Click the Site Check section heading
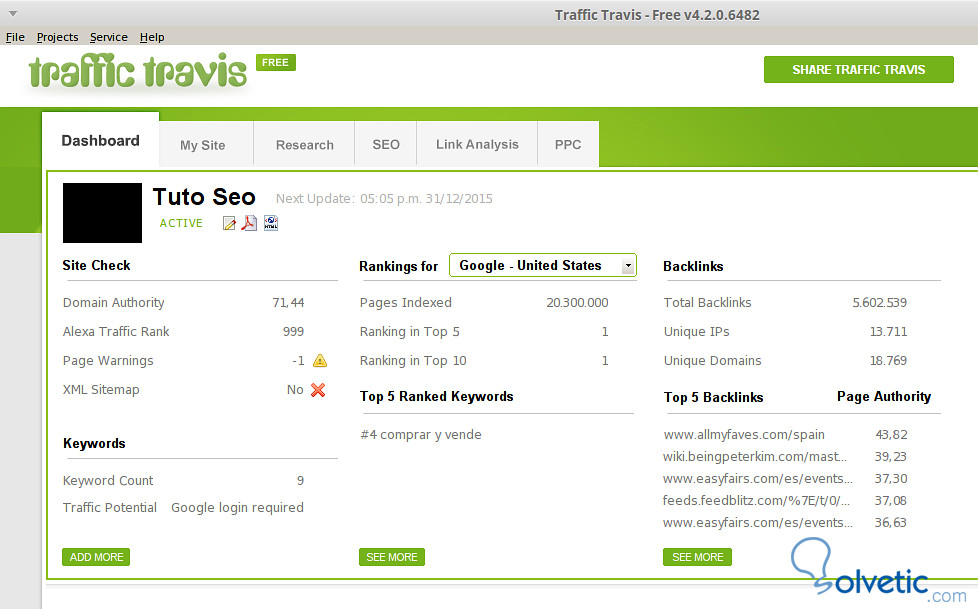The image size is (978, 609). point(96,265)
